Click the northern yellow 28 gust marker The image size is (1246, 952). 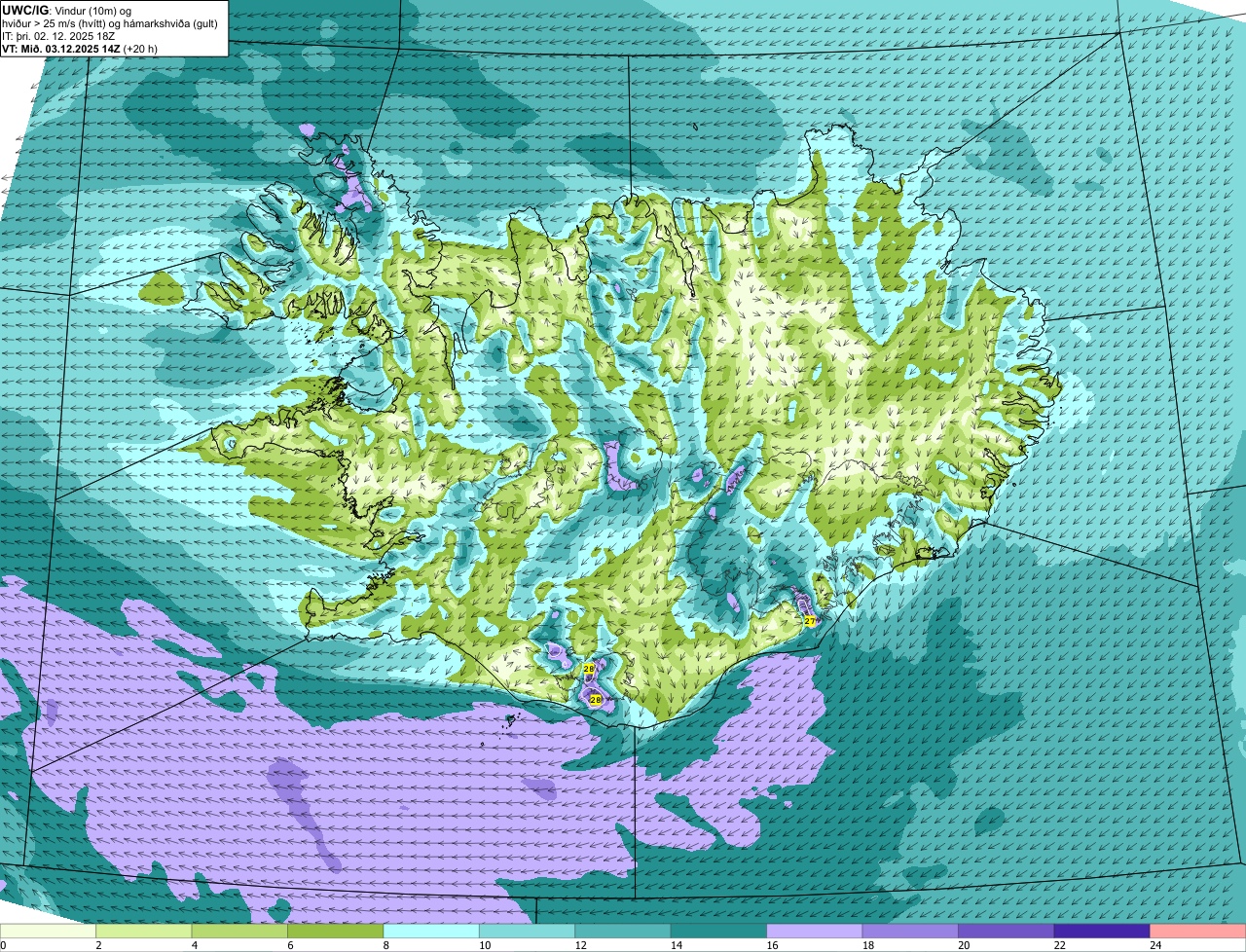[589, 669]
